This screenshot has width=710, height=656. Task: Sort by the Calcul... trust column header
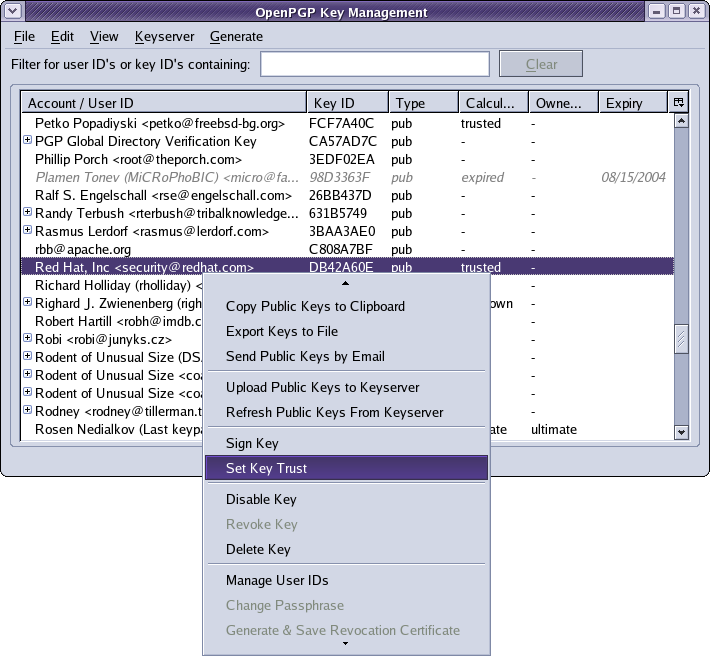pos(494,103)
